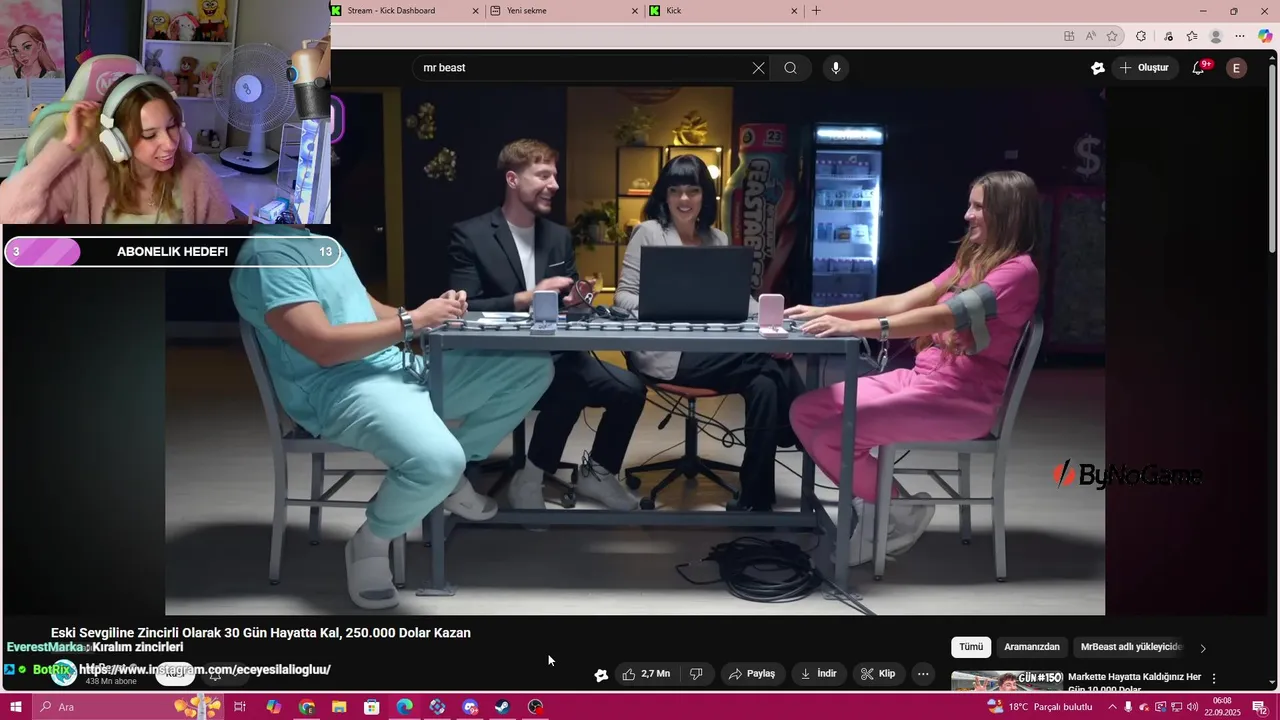Open Microsoft Edge from the taskbar
The height and width of the screenshot is (720, 1280).
[404, 707]
